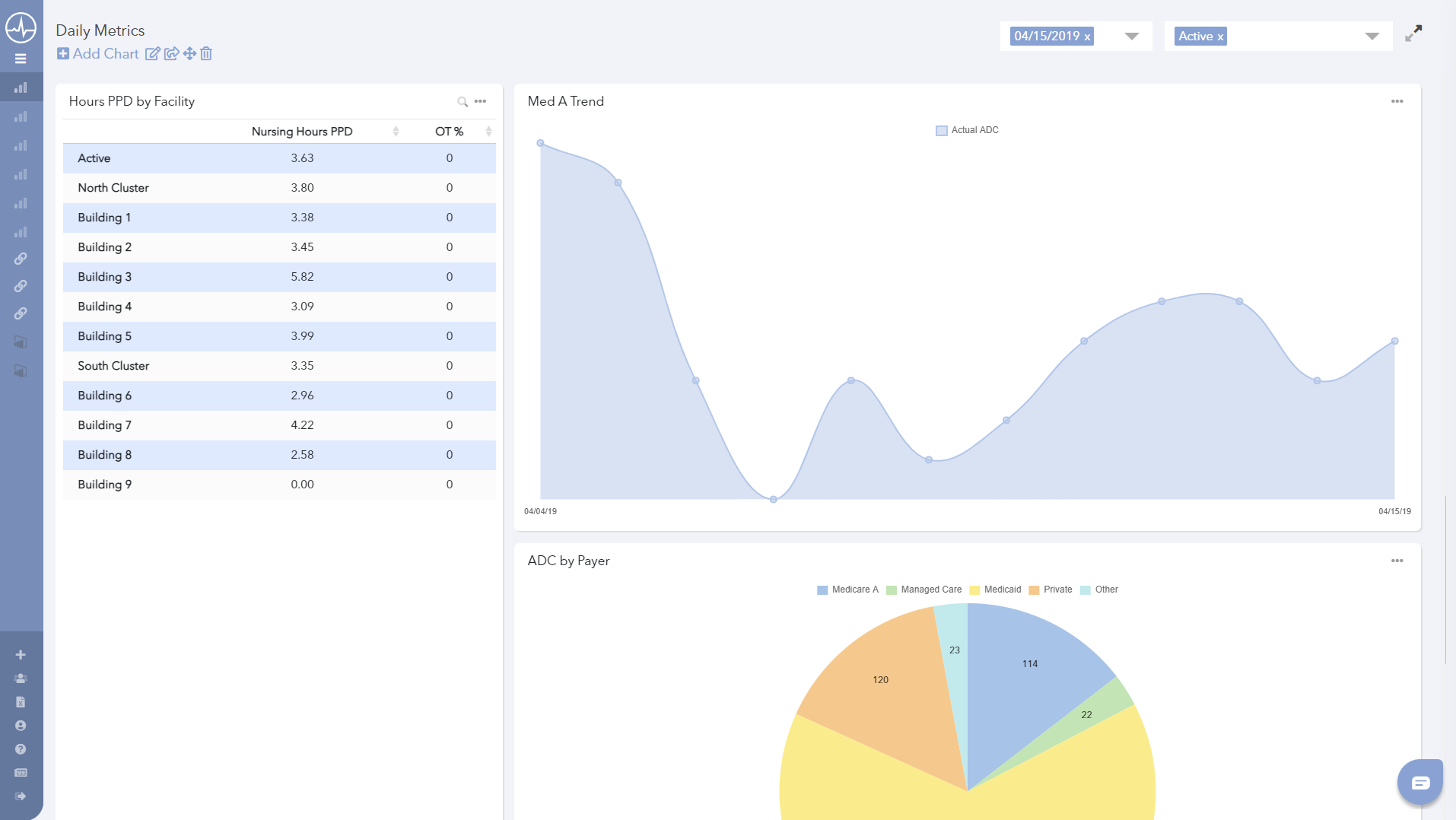Click the page vertical scrollbar
1456x820 pixels.
(1445, 580)
